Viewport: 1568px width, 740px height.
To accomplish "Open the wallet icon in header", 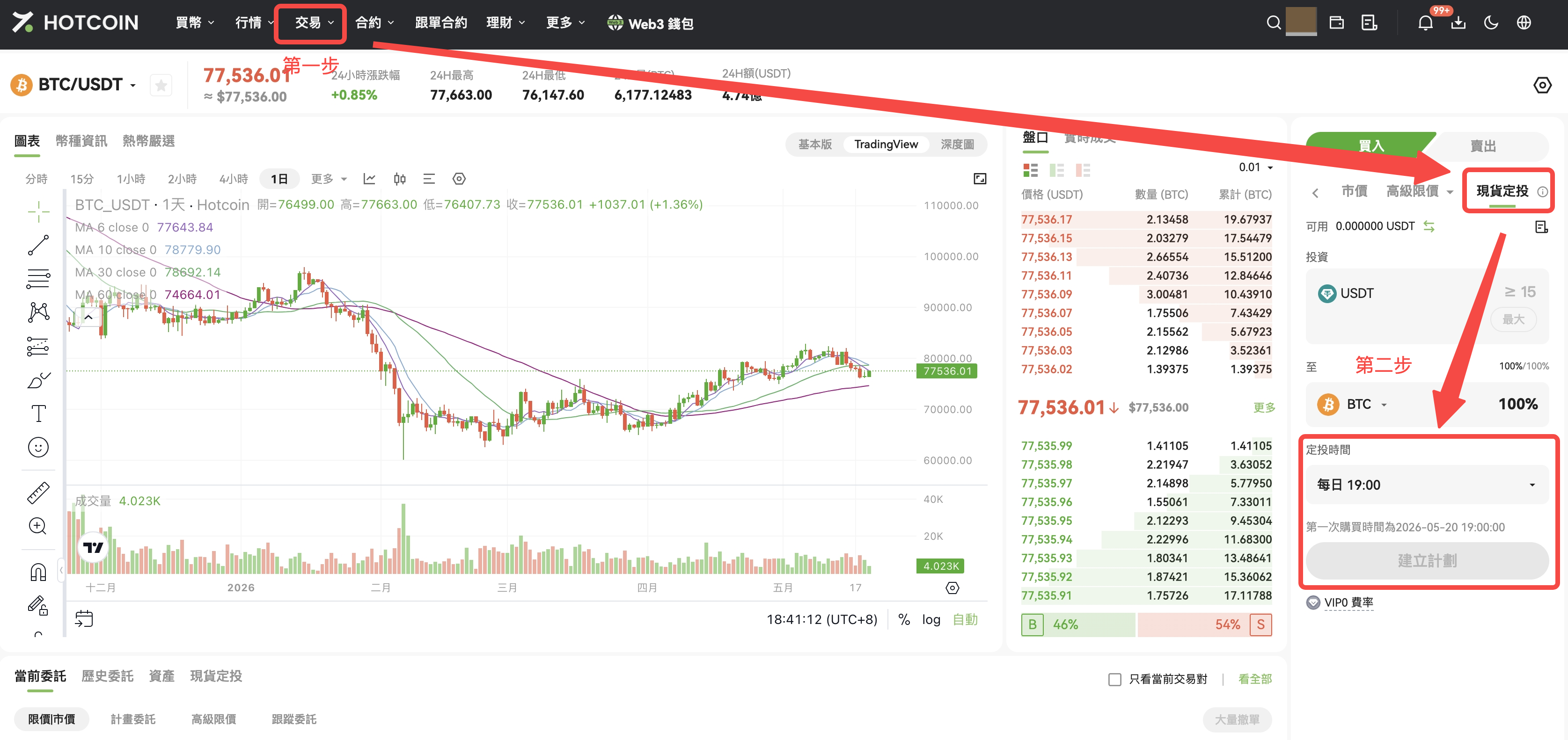I will [1336, 23].
